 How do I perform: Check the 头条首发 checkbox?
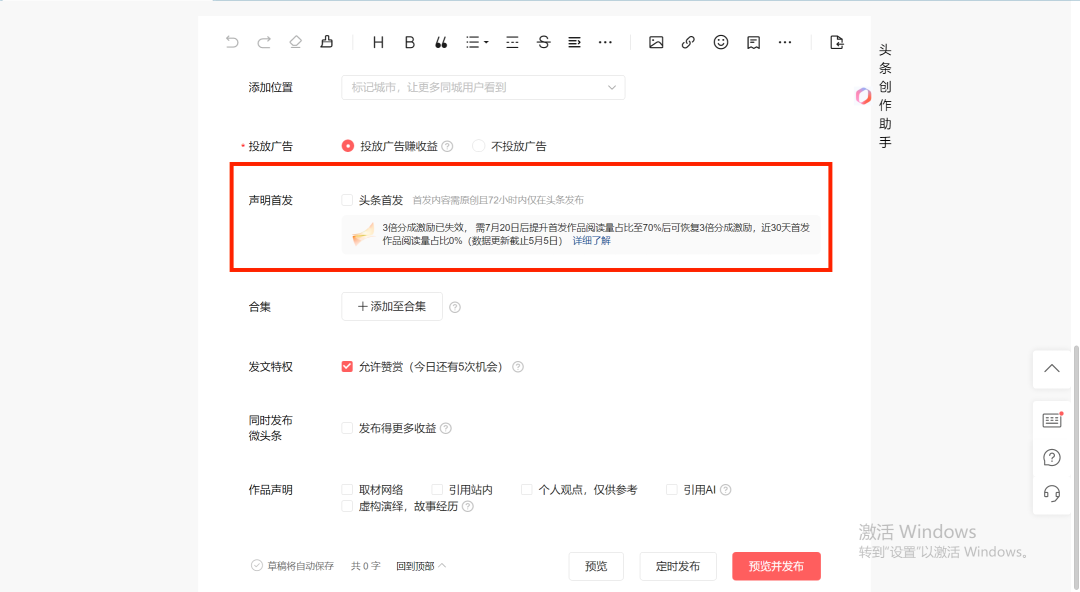coord(347,200)
